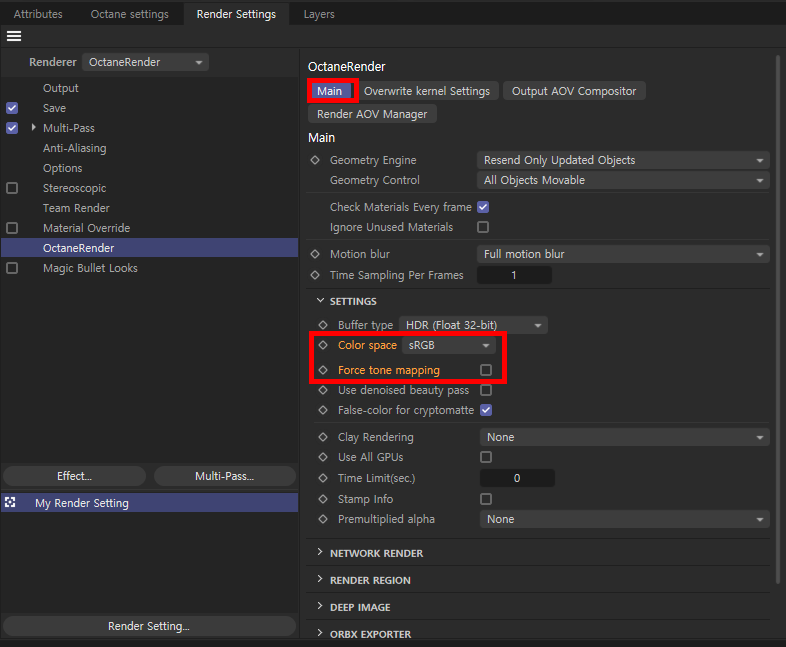Viewport: 786px width, 647px height.
Task: Click keyframe diamond next to Stamp Info
Action: point(323,499)
